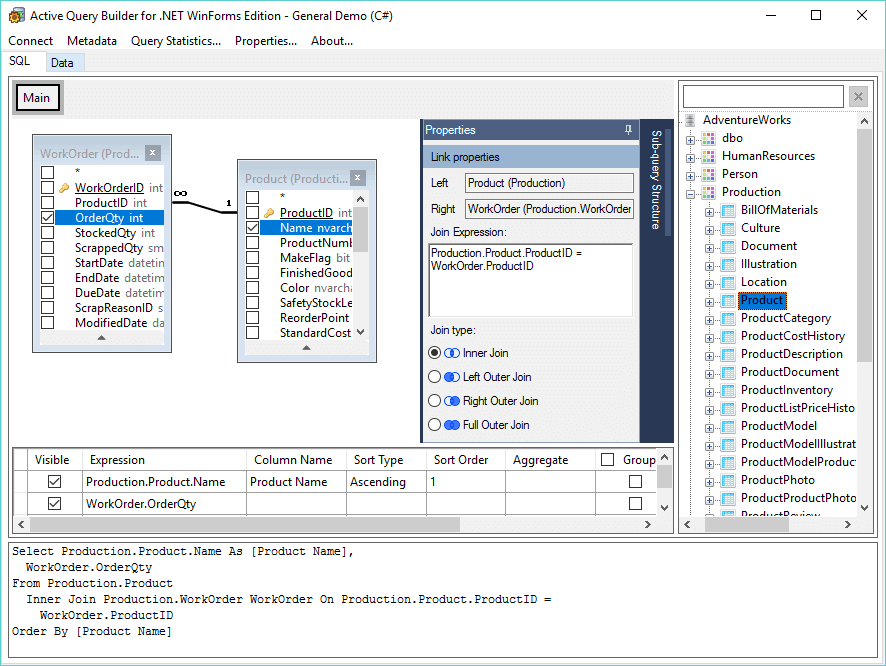Click the ProductPhoto table icon
This screenshot has width=886, height=666.
[x=728, y=480]
